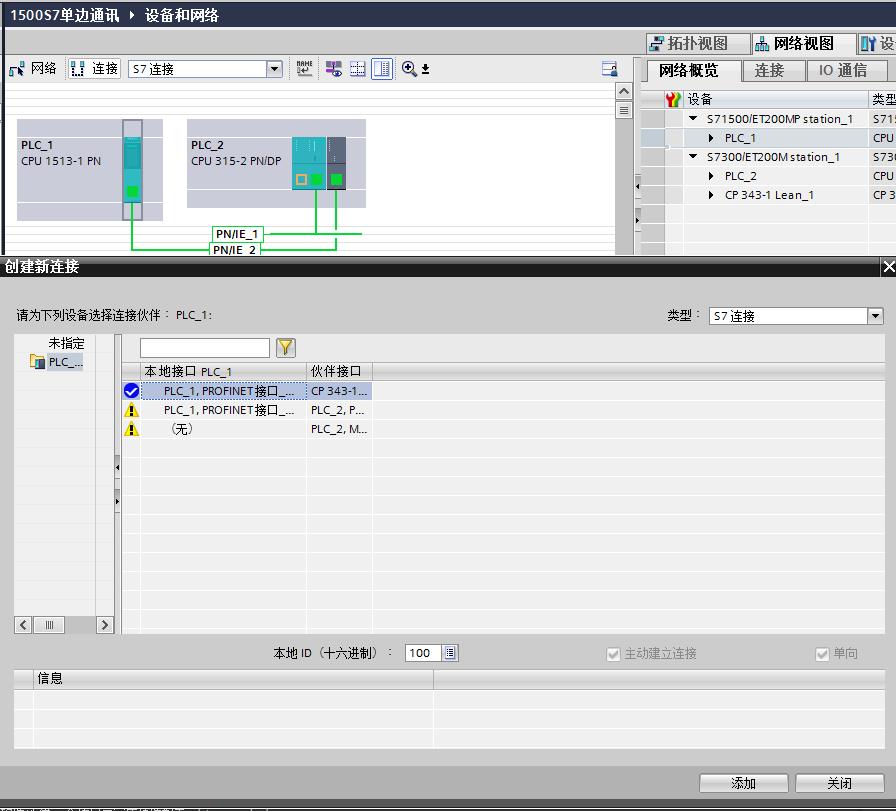Click the 本地接口 PLC_1 column header
896x811 pixels.
point(223,371)
